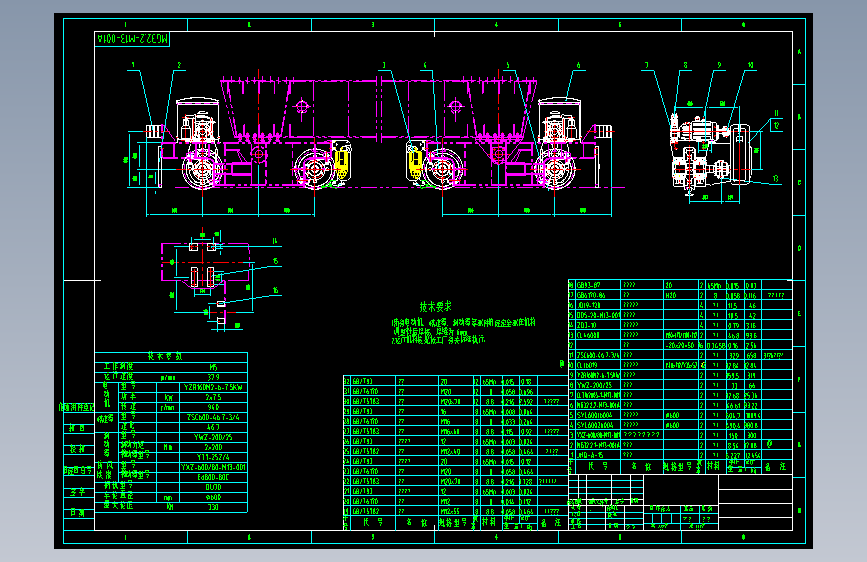
Task: Select part balloon number 16 in detail view
Action: (275, 290)
